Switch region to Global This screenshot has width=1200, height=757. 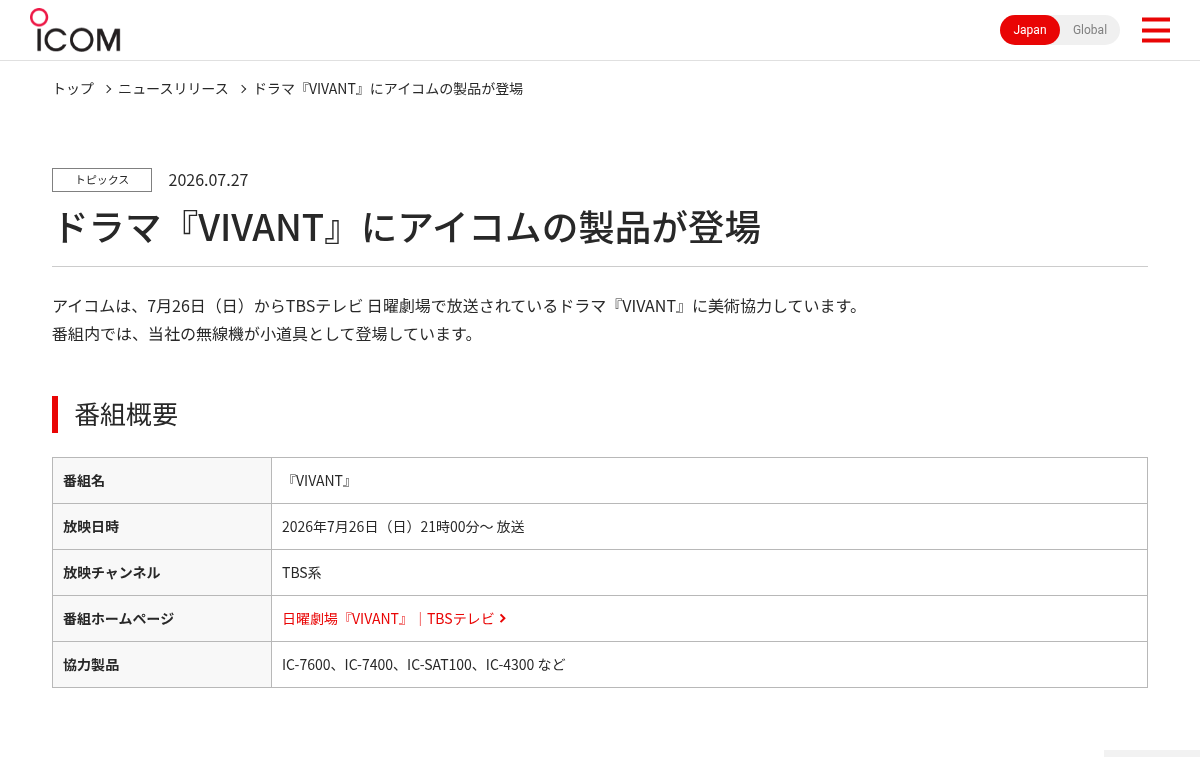[x=1090, y=30]
